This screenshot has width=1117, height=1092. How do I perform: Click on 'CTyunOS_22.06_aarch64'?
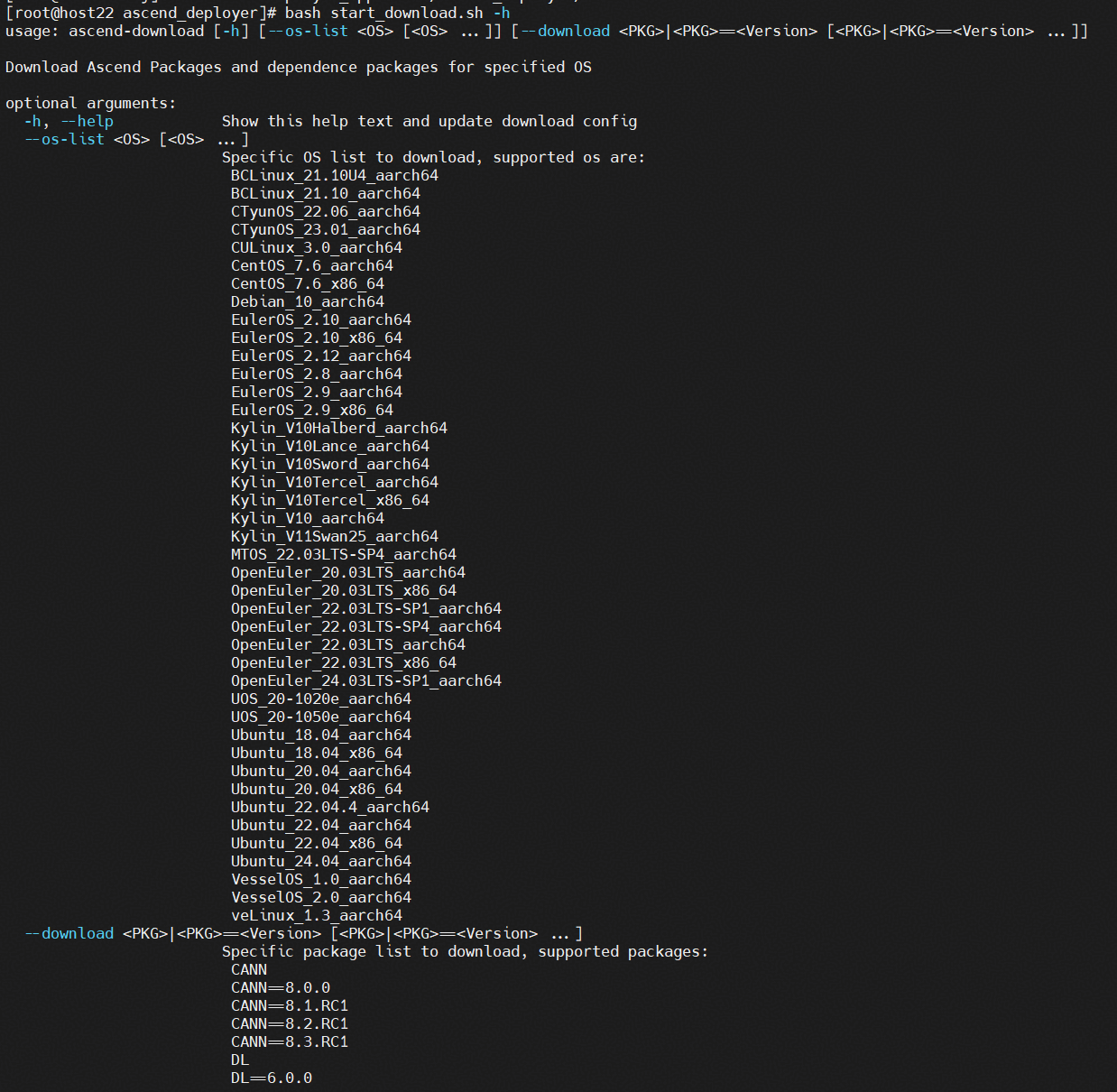[x=326, y=211]
